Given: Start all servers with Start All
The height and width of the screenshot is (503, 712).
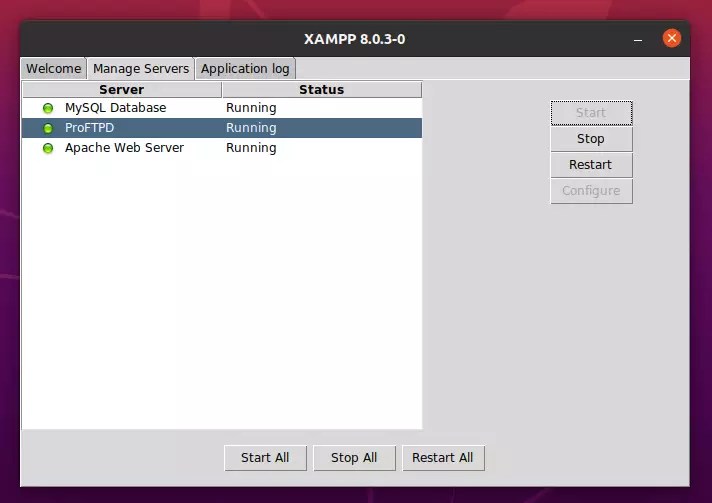Looking at the screenshot, I should (x=265, y=458).
